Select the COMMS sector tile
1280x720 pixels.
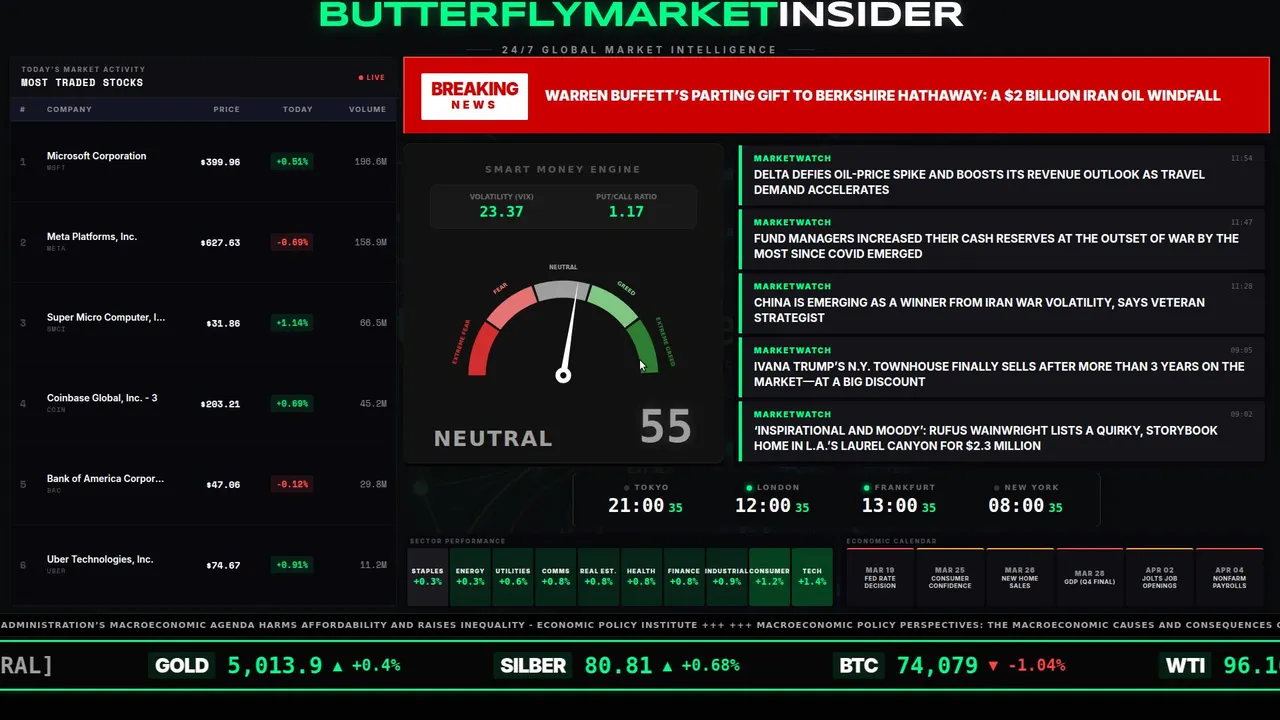point(556,577)
